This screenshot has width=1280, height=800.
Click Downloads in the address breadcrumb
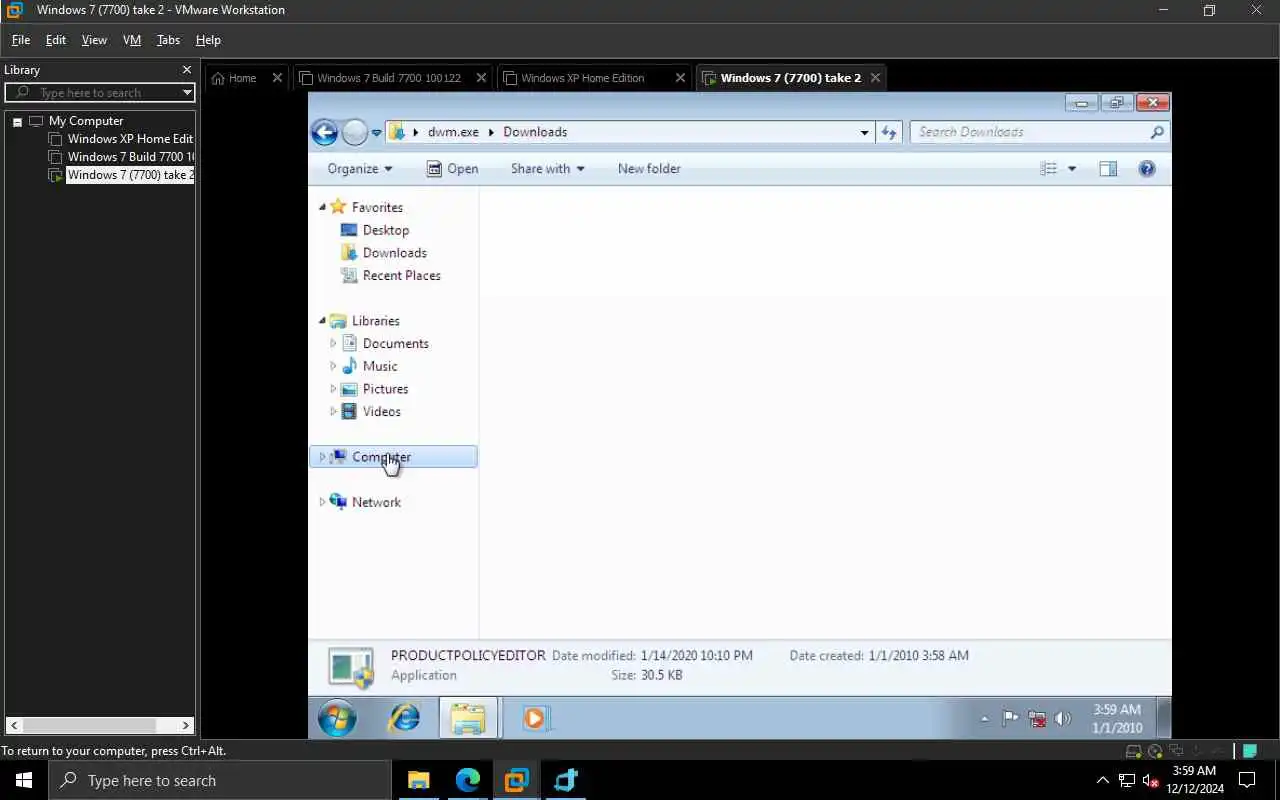[x=535, y=132]
